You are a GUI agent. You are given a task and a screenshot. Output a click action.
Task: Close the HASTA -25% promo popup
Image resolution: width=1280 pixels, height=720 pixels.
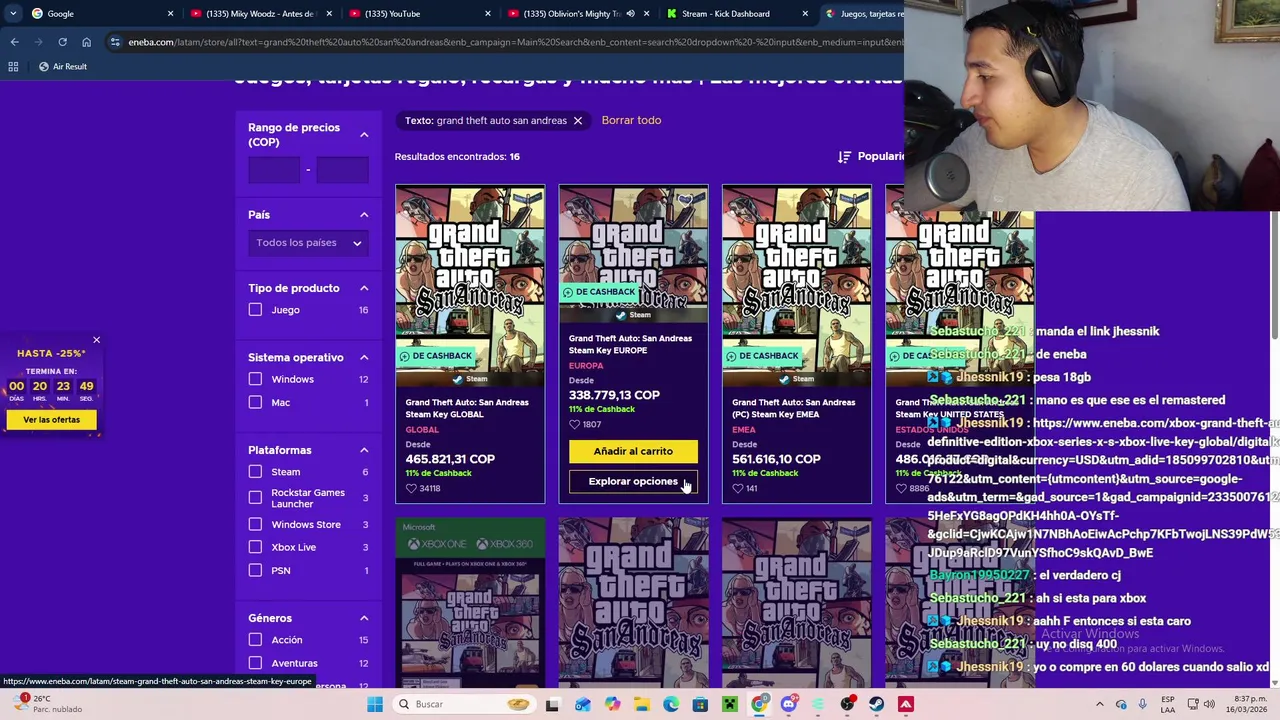point(96,340)
